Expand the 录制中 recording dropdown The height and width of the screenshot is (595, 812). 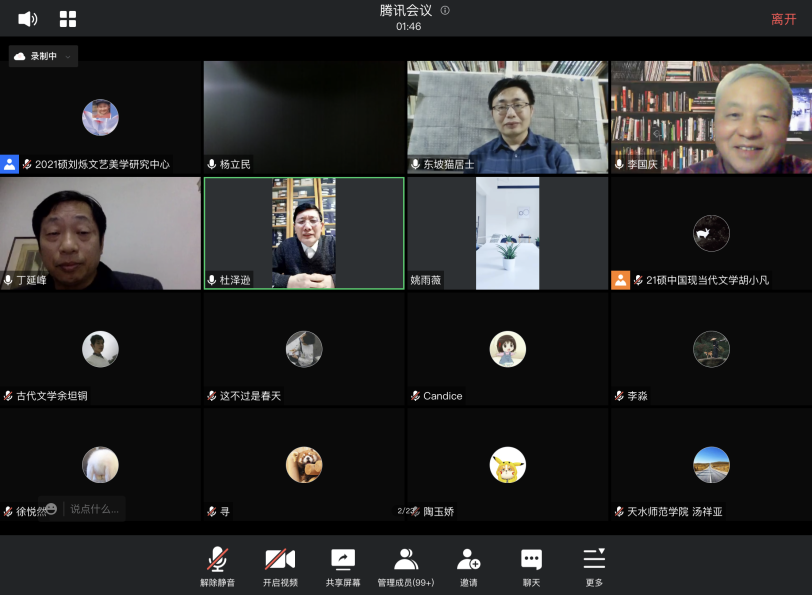68,57
